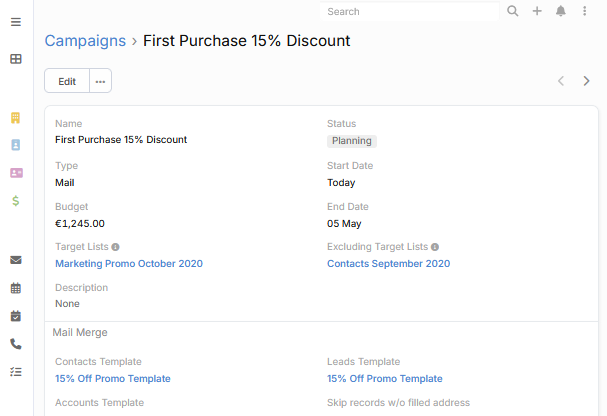The width and height of the screenshot is (607, 416).
Task: Open Accounts from the sidebar building icon
Action: 16,118
